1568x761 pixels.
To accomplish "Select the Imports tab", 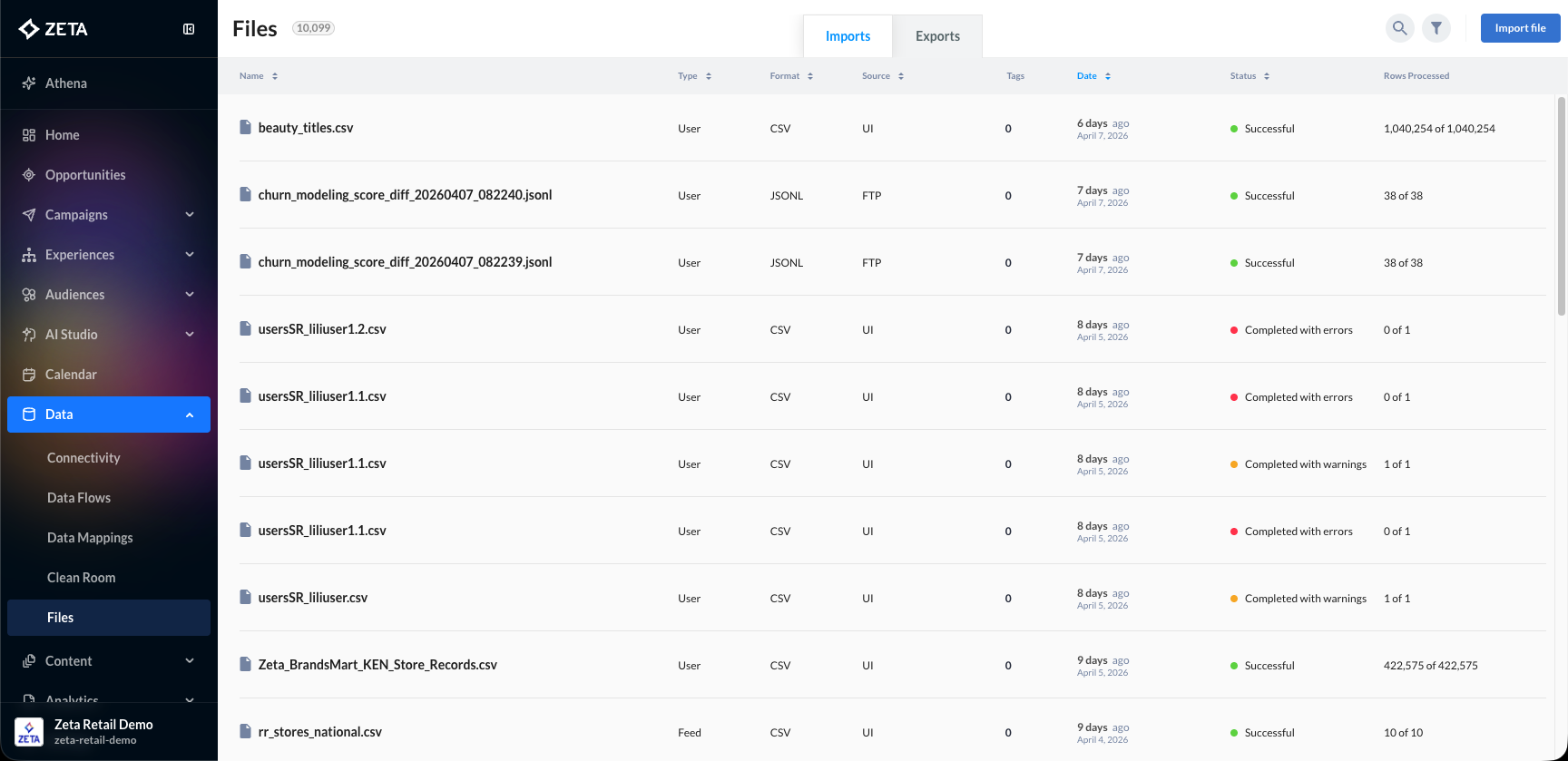I will [848, 36].
